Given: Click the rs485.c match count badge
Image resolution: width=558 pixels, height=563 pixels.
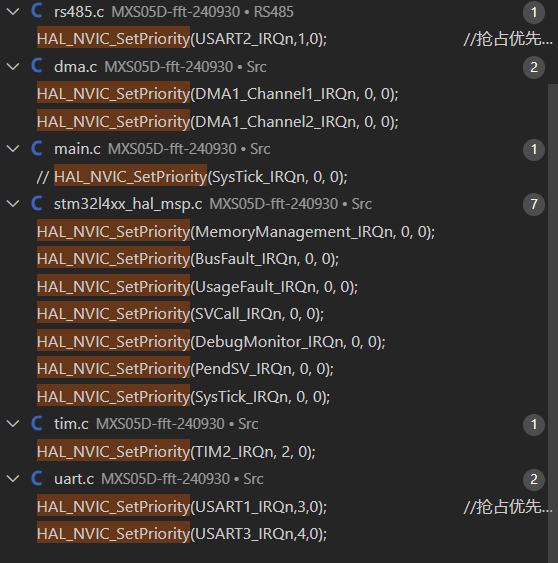Looking at the screenshot, I should (x=534, y=13).
